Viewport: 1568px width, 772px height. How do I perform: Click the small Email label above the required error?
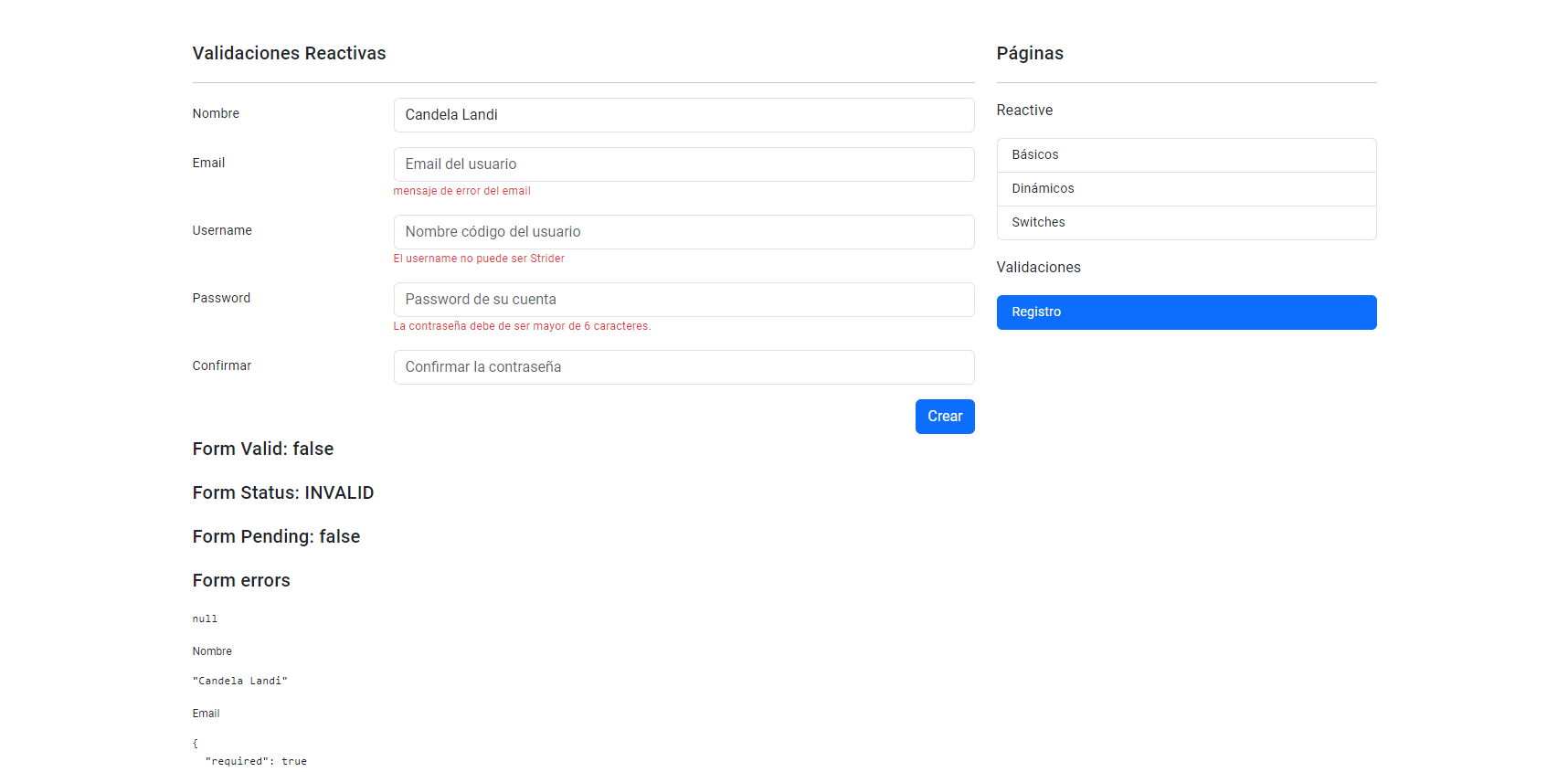pyautogui.click(x=206, y=714)
